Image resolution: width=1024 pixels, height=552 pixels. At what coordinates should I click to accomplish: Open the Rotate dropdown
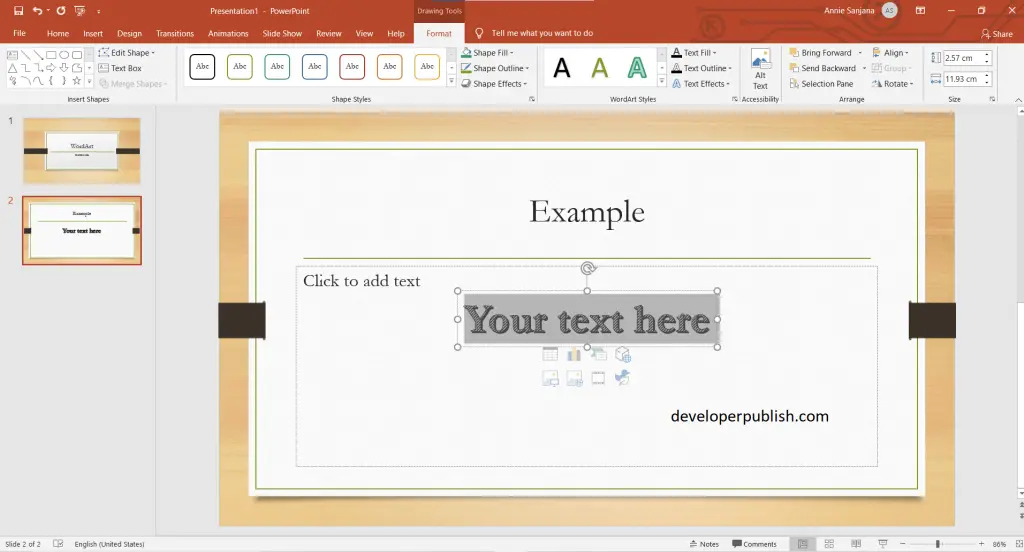coord(892,84)
